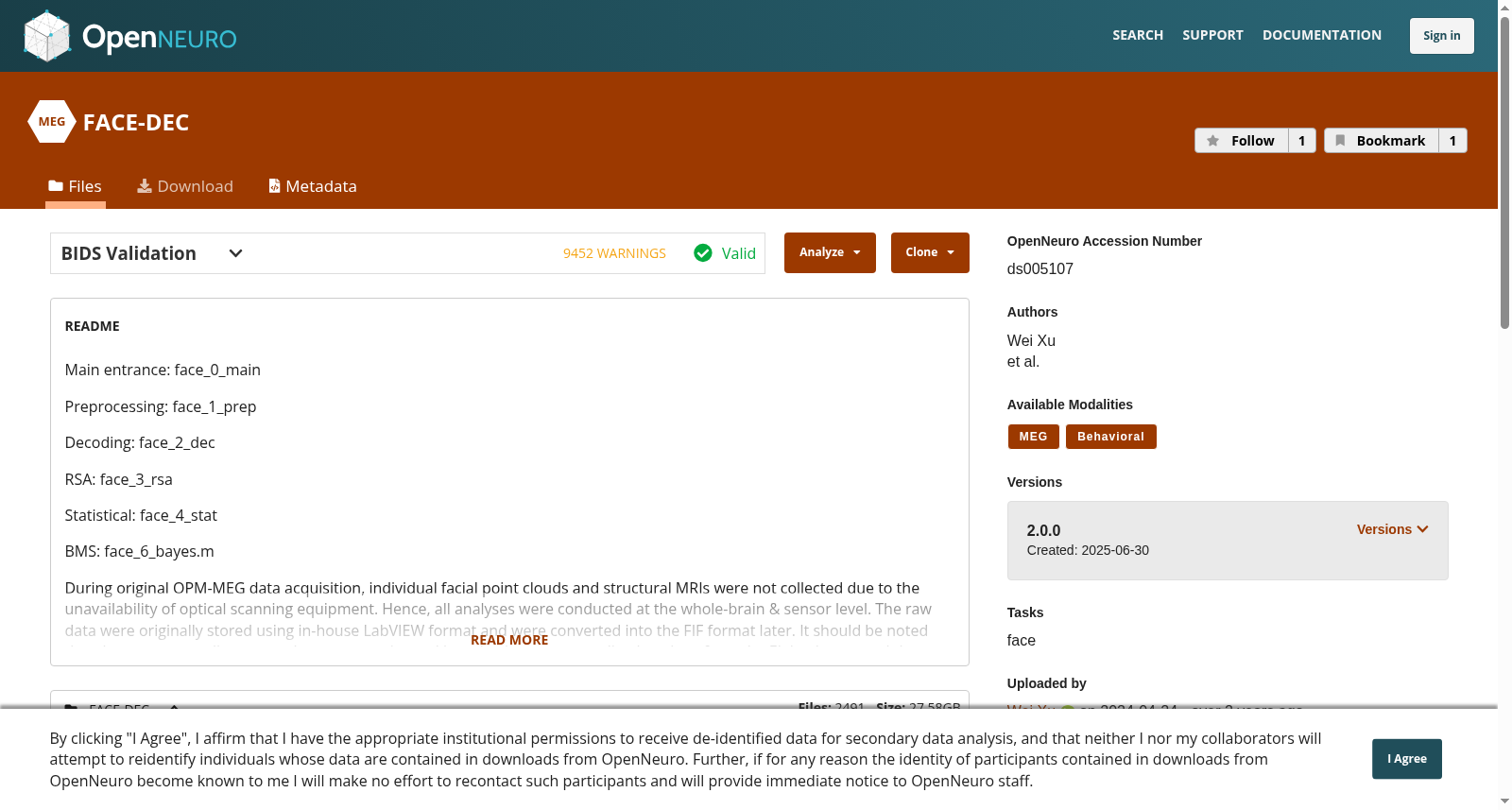Click the star icon on Follow

pyautogui.click(x=1213, y=141)
